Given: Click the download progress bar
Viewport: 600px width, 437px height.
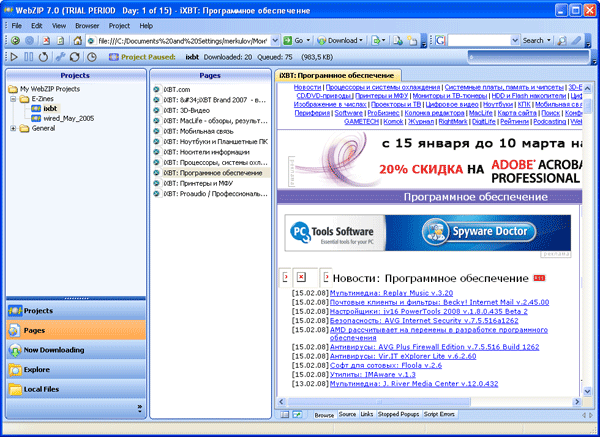Looking at the screenshot, I should pyautogui.click(x=528, y=57).
